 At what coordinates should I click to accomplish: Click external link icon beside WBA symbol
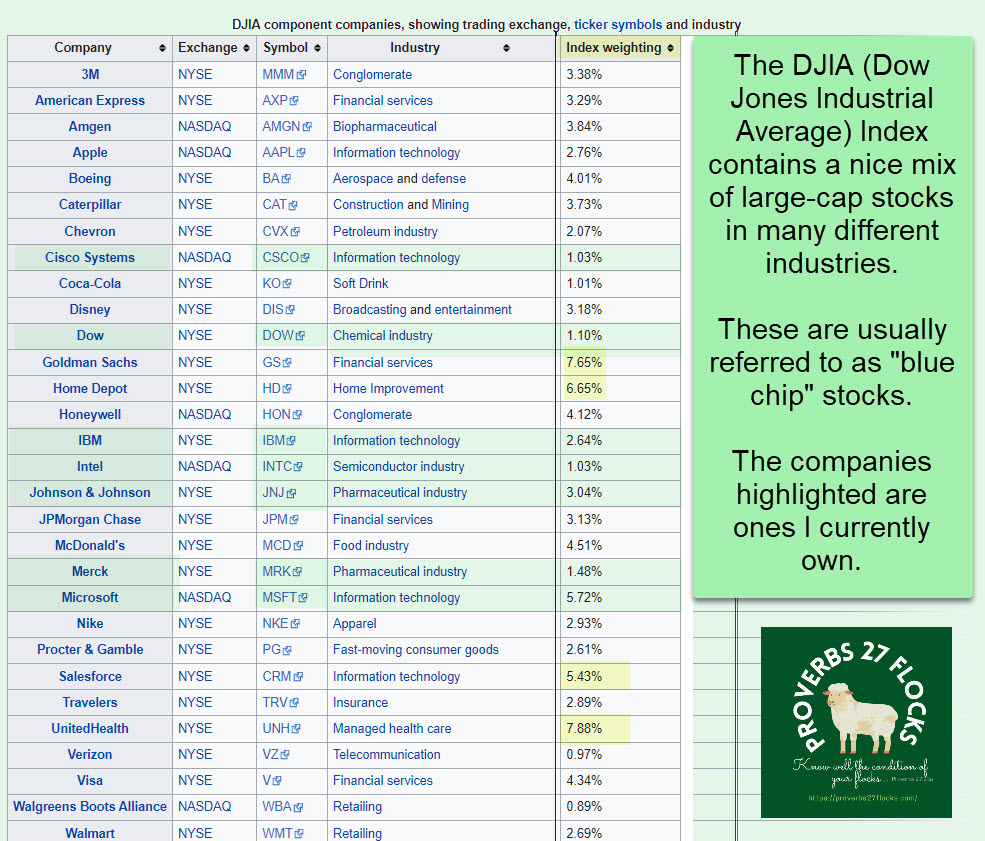299,807
